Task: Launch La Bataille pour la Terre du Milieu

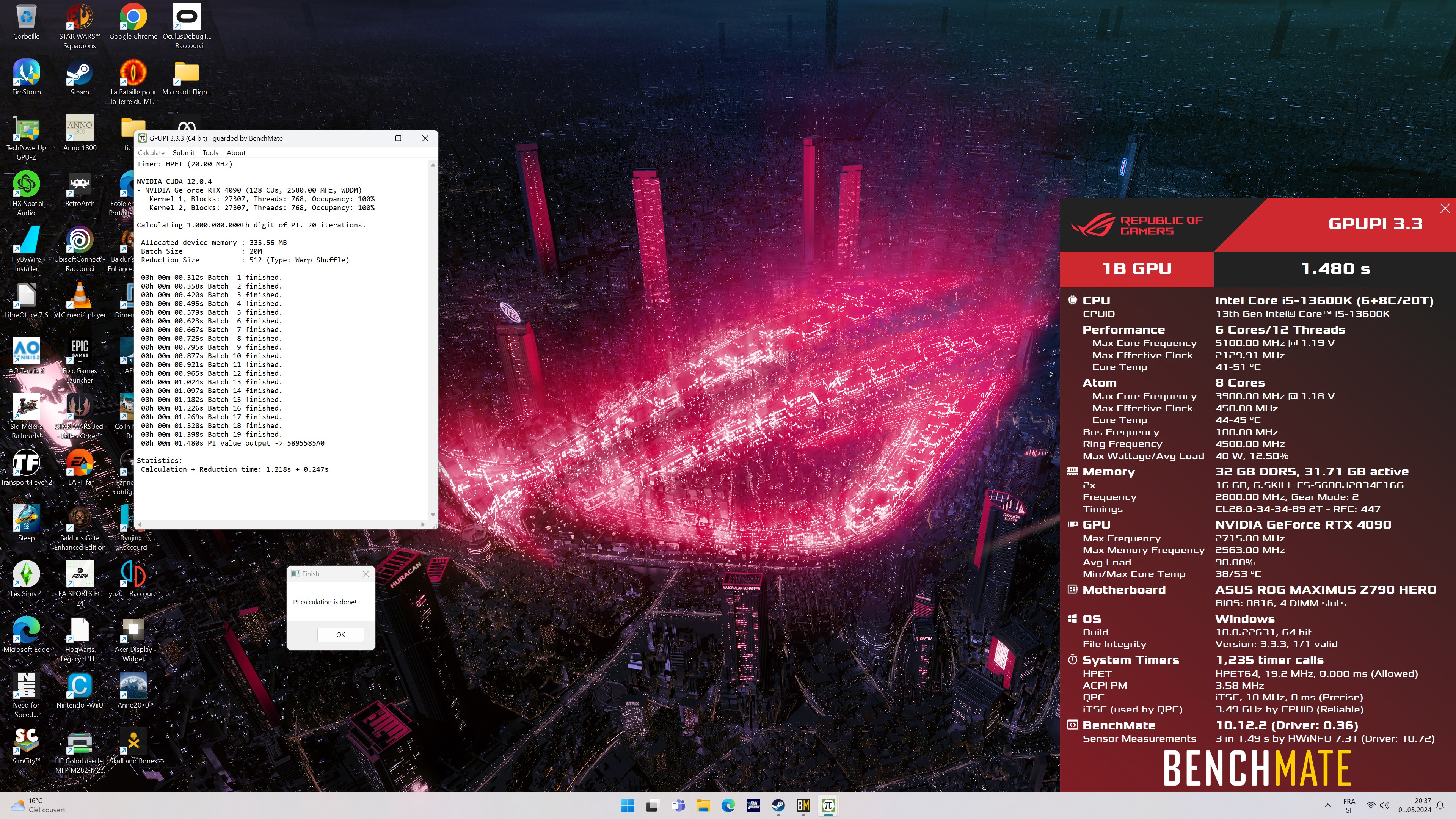Action: click(133, 82)
